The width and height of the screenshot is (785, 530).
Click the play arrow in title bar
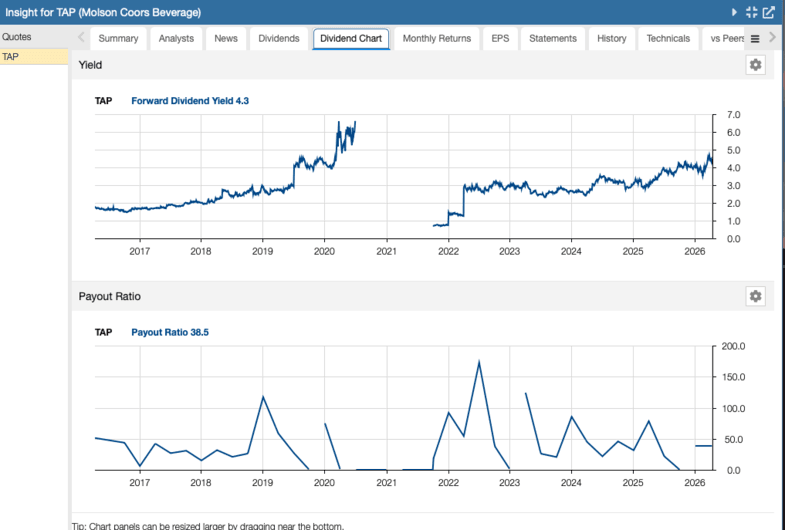(x=734, y=12)
